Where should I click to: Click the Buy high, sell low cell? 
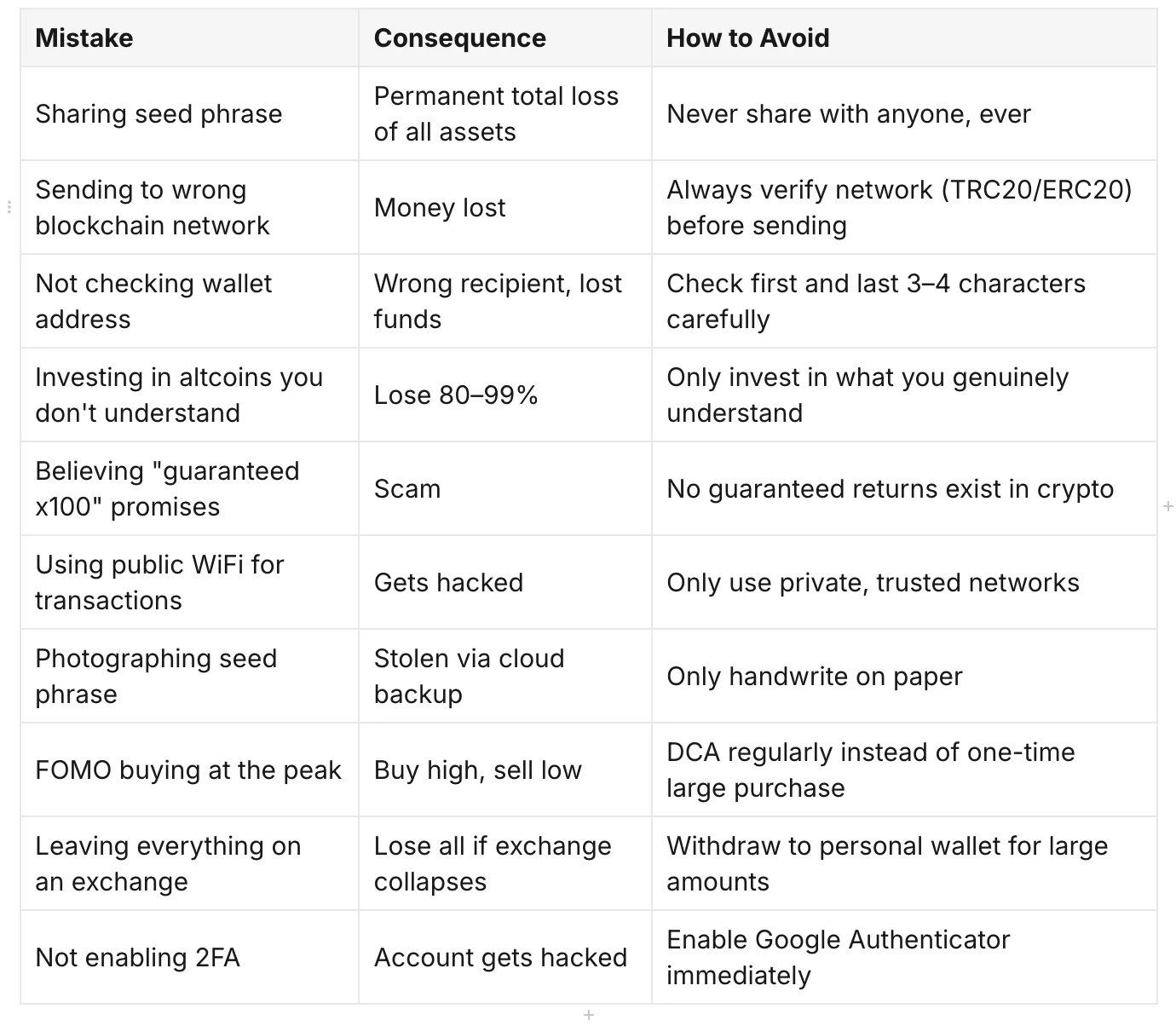click(x=505, y=769)
